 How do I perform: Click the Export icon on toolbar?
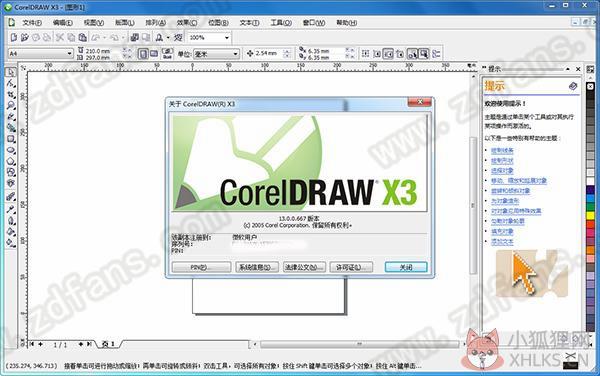click(x=146, y=37)
